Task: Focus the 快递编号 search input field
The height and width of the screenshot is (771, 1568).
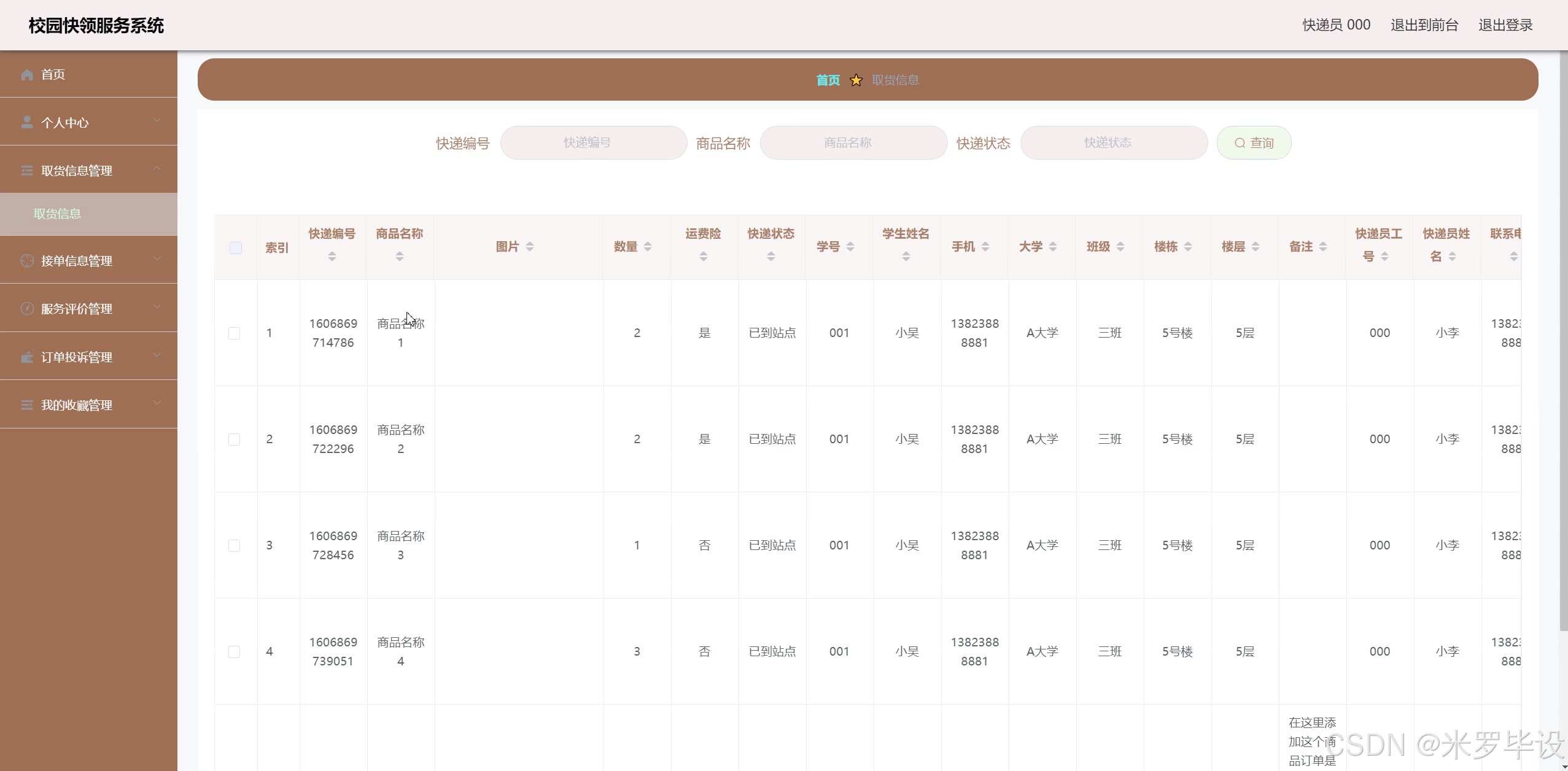Action: pyautogui.click(x=593, y=143)
